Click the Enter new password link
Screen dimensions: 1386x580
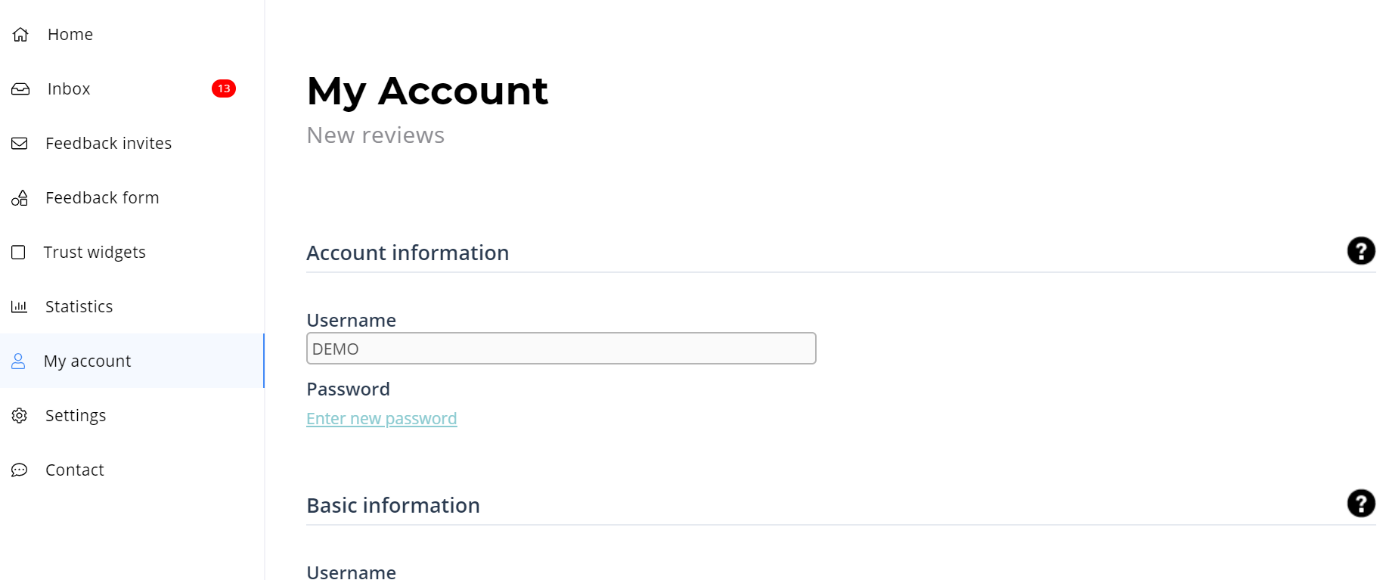[x=381, y=419]
